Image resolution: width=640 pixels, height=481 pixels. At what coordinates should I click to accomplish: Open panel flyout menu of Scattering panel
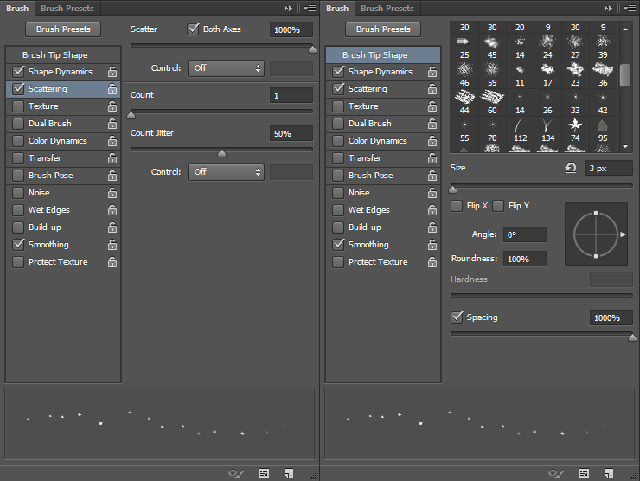[308, 8]
